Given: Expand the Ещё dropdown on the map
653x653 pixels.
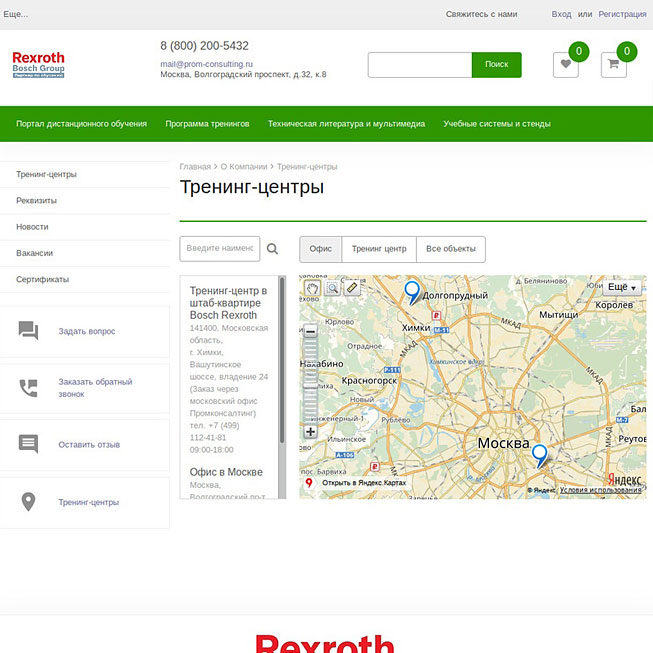Looking at the screenshot, I should 622,287.
